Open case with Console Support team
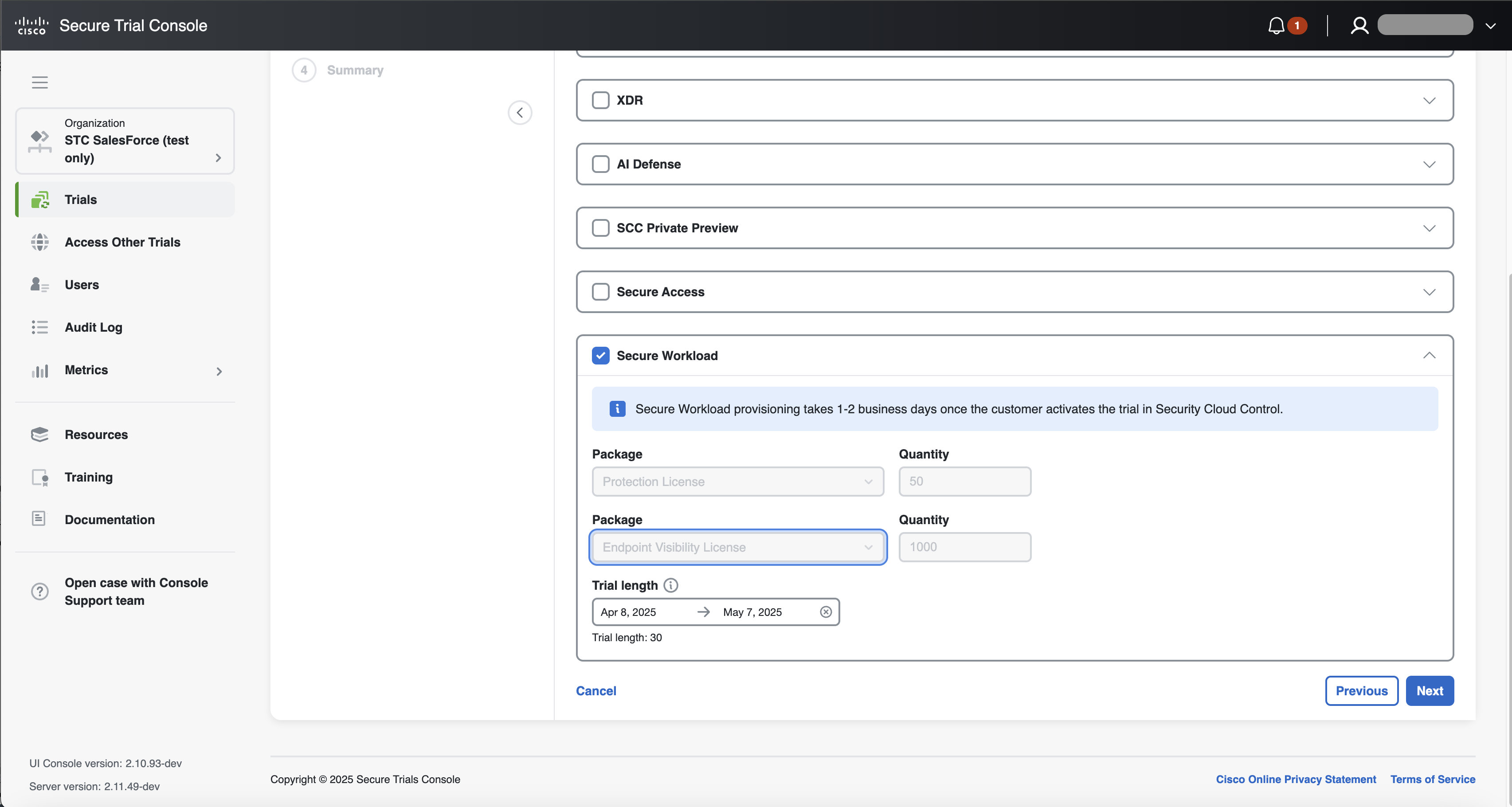This screenshot has width=1512, height=807. pyautogui.click(x=136, y=591)
